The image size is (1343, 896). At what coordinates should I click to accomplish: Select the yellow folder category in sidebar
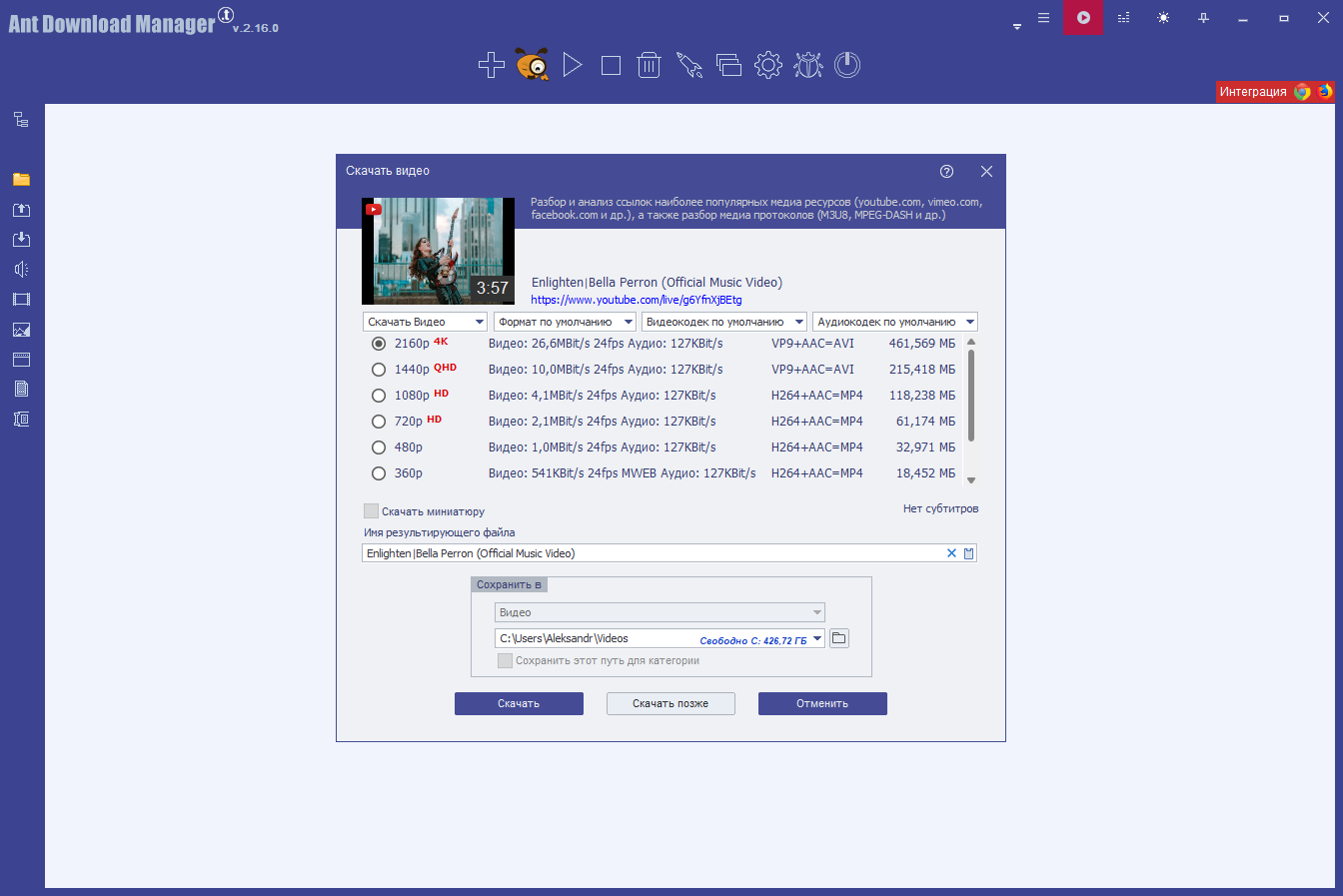pos(21,180)
